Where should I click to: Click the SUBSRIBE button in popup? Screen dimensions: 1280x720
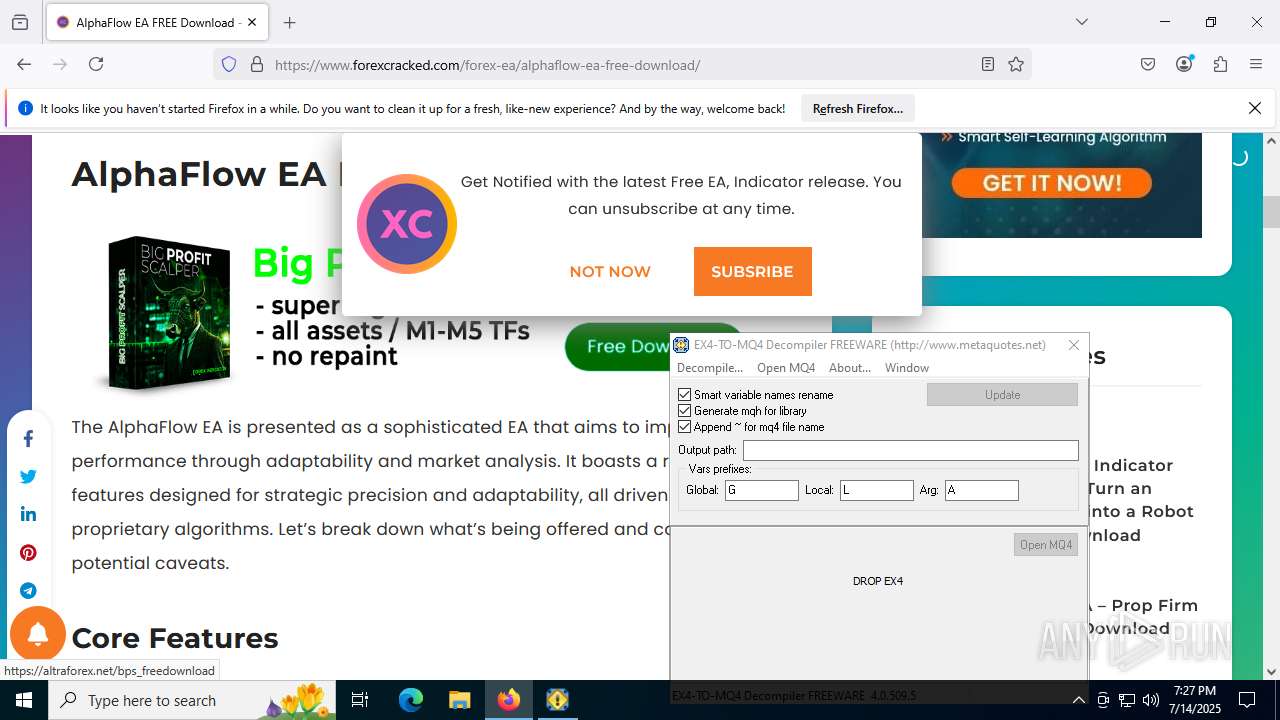[752, 272]
